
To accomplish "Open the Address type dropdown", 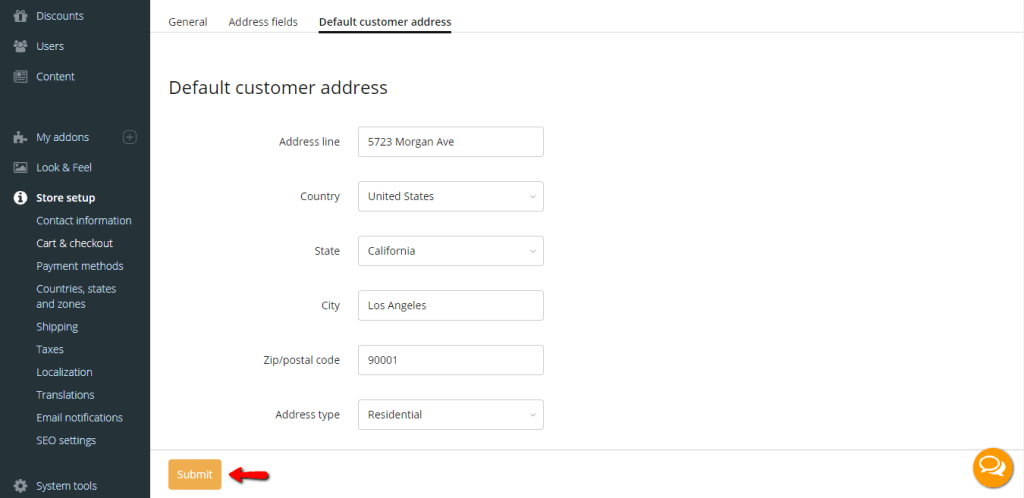I will tap(451, 414).
